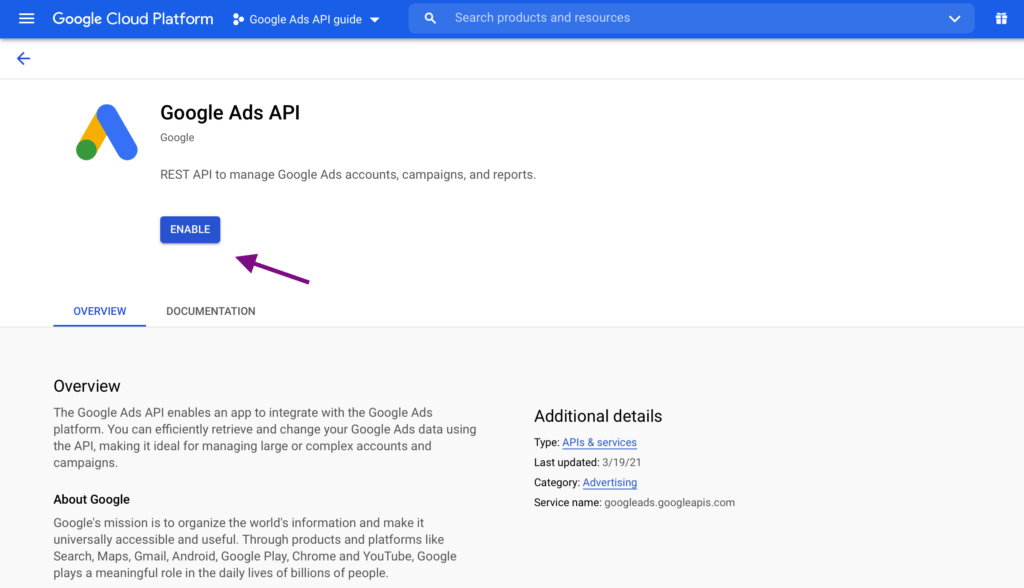Select the OVERVIEW tab

[99, 311]
